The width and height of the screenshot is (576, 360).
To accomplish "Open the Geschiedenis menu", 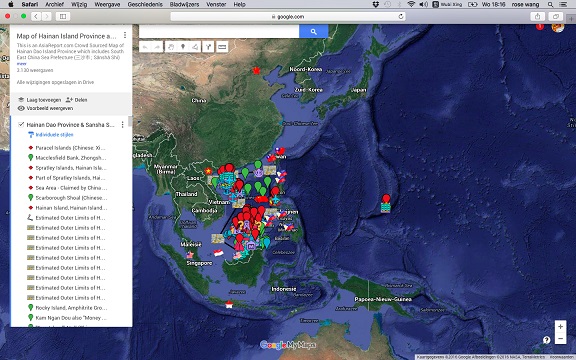I will coord(145,4).
